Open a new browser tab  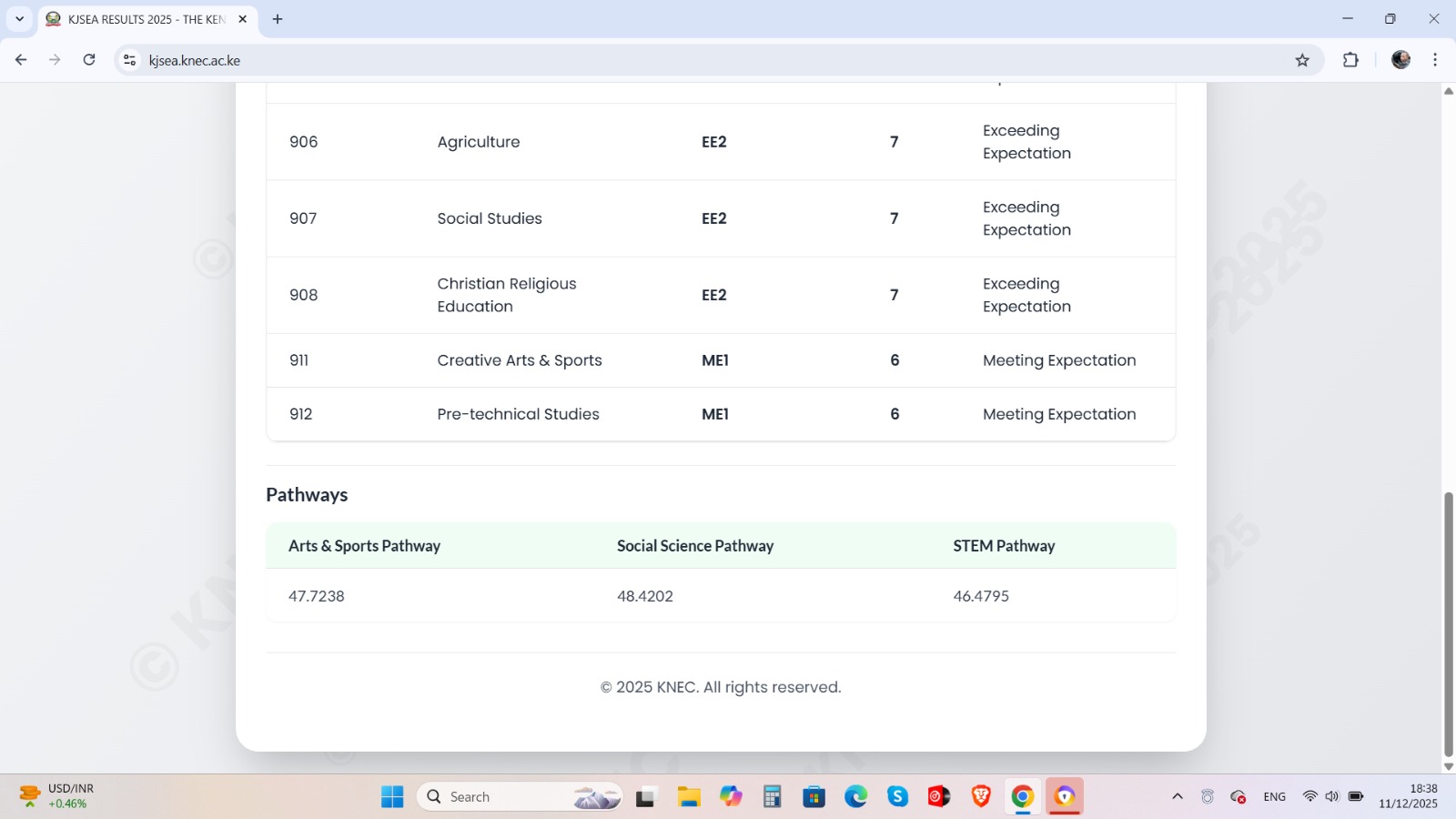tap(278, 19)
